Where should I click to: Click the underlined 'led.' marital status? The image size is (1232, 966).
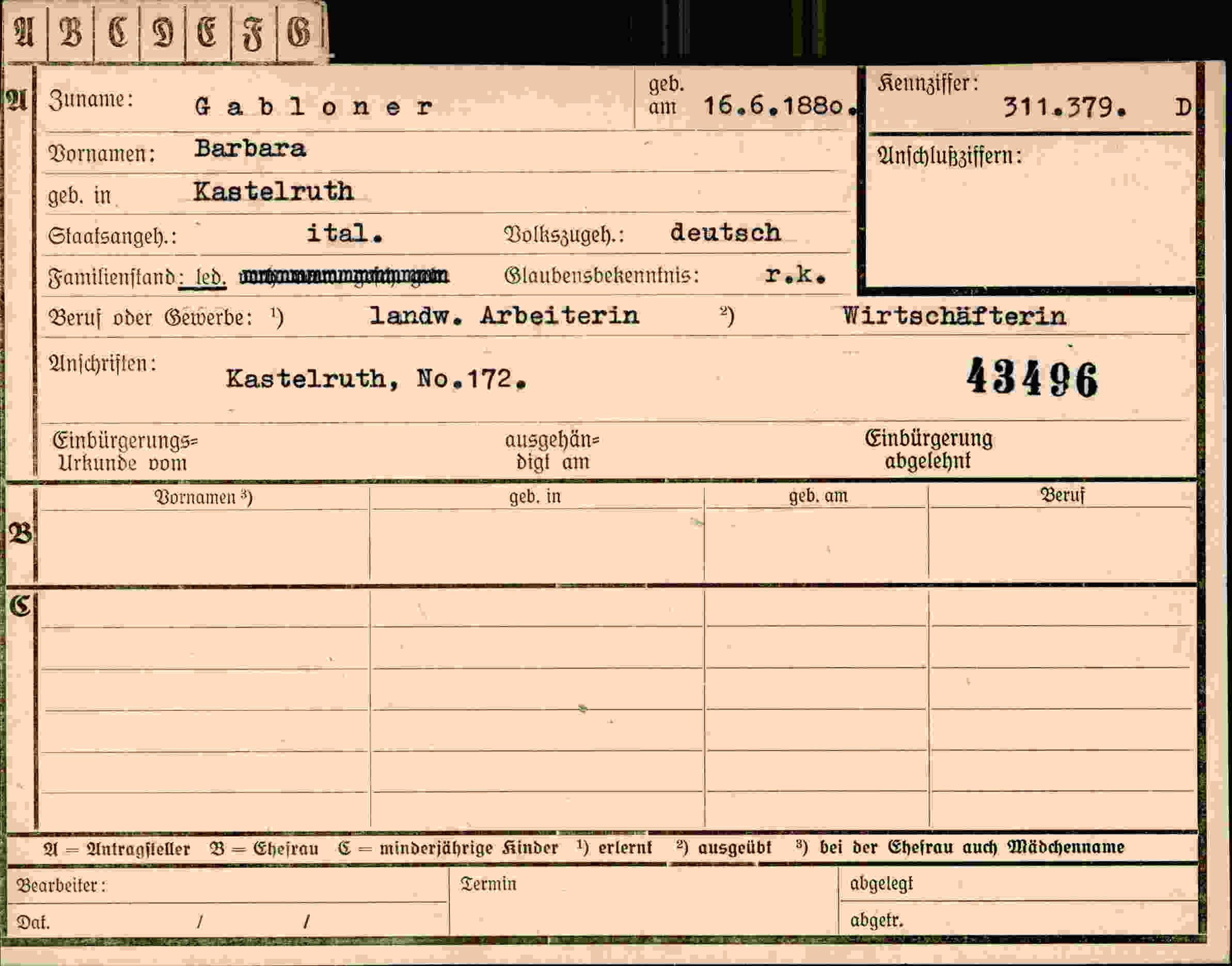[x=210, y=278]
